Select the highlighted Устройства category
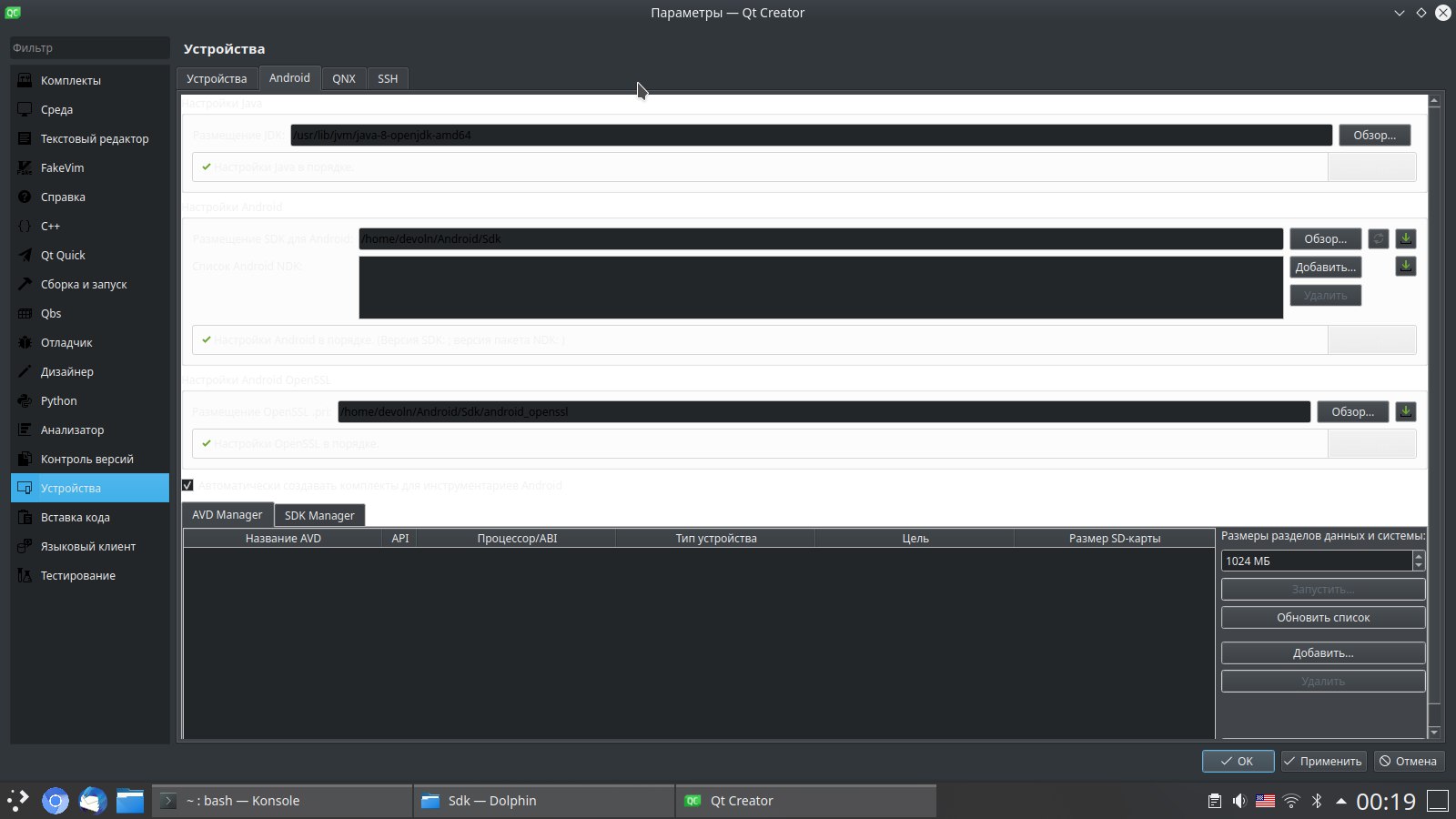Image resolution: width=1456 pixels, height=819 pixels. [89, 488]
